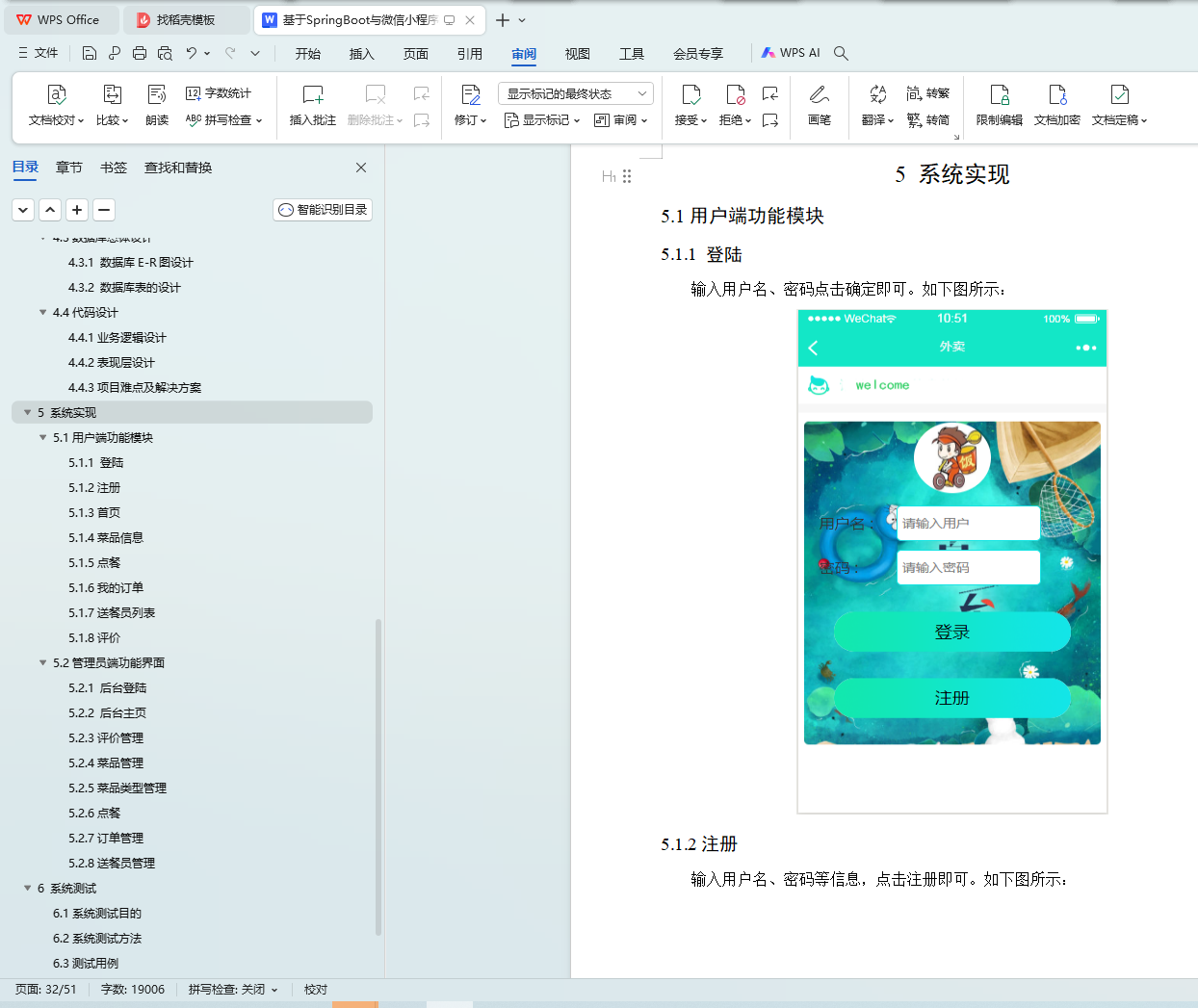
Task: Open the new tab dropdown arrow
Action: pyautogui.click(x=522, y=20)
